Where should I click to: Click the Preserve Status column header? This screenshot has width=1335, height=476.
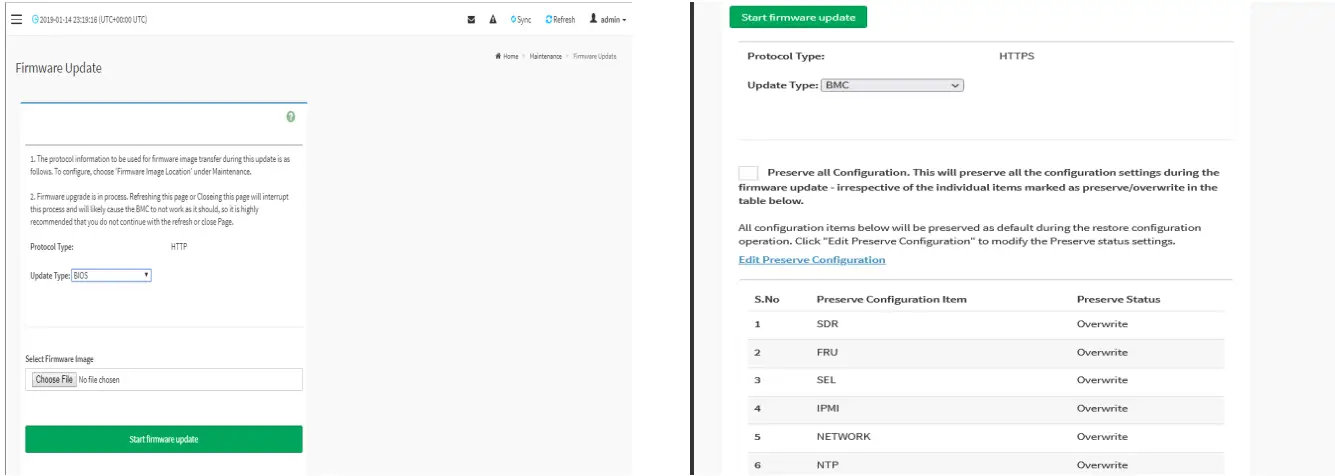[x=1118, y=299]
